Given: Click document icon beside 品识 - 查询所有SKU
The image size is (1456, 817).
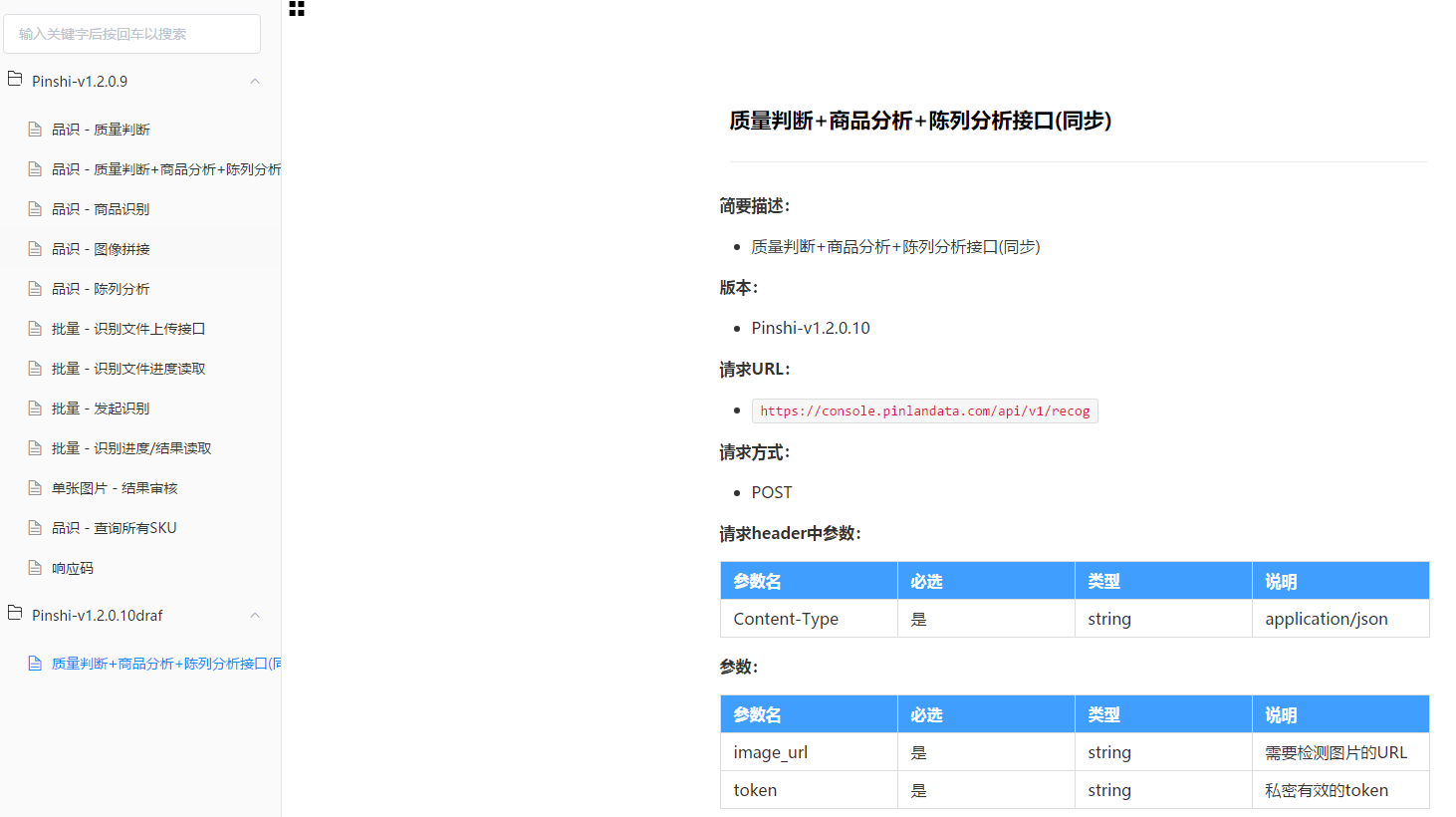Looking at the screenshot, I should click(x=35, y=528).
